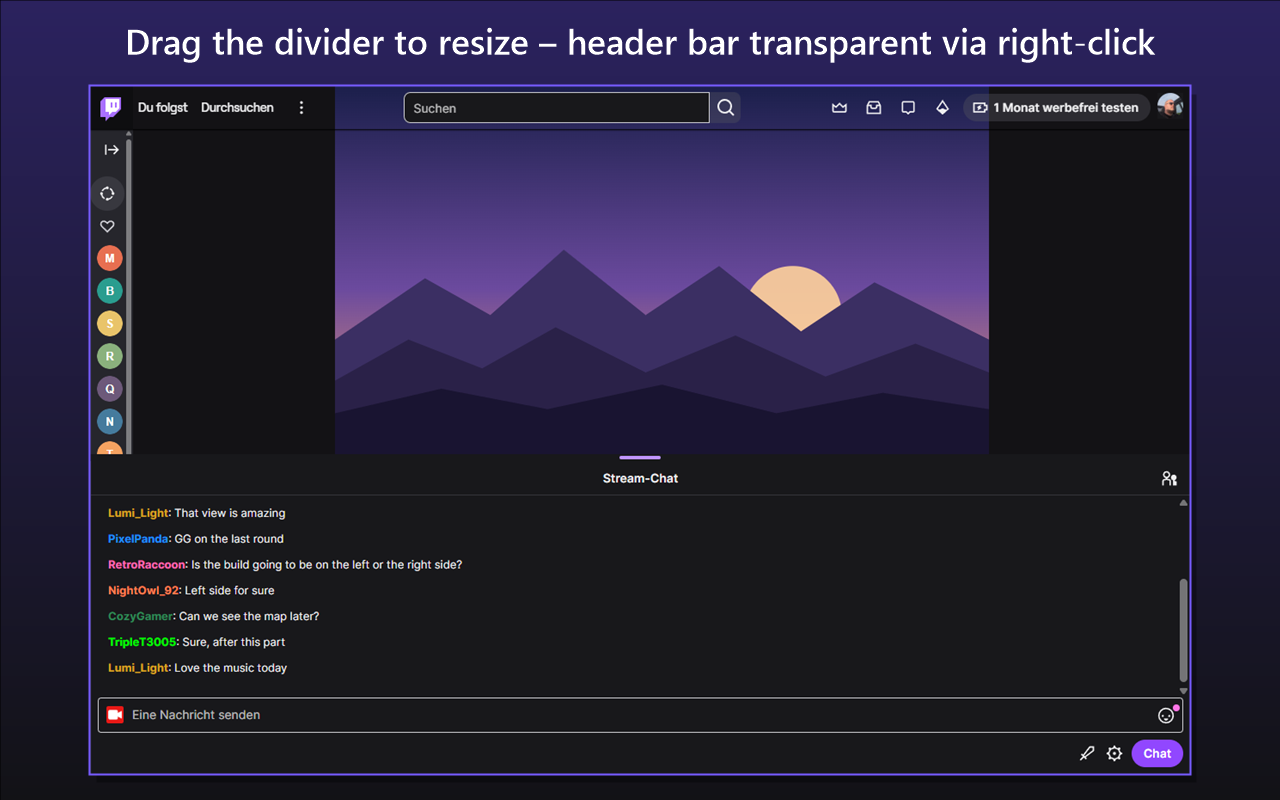Viewport: 1280px width, 800px height.
Task: Click username RetroRaccoon in chat
Action: click(x=146, y=565)
